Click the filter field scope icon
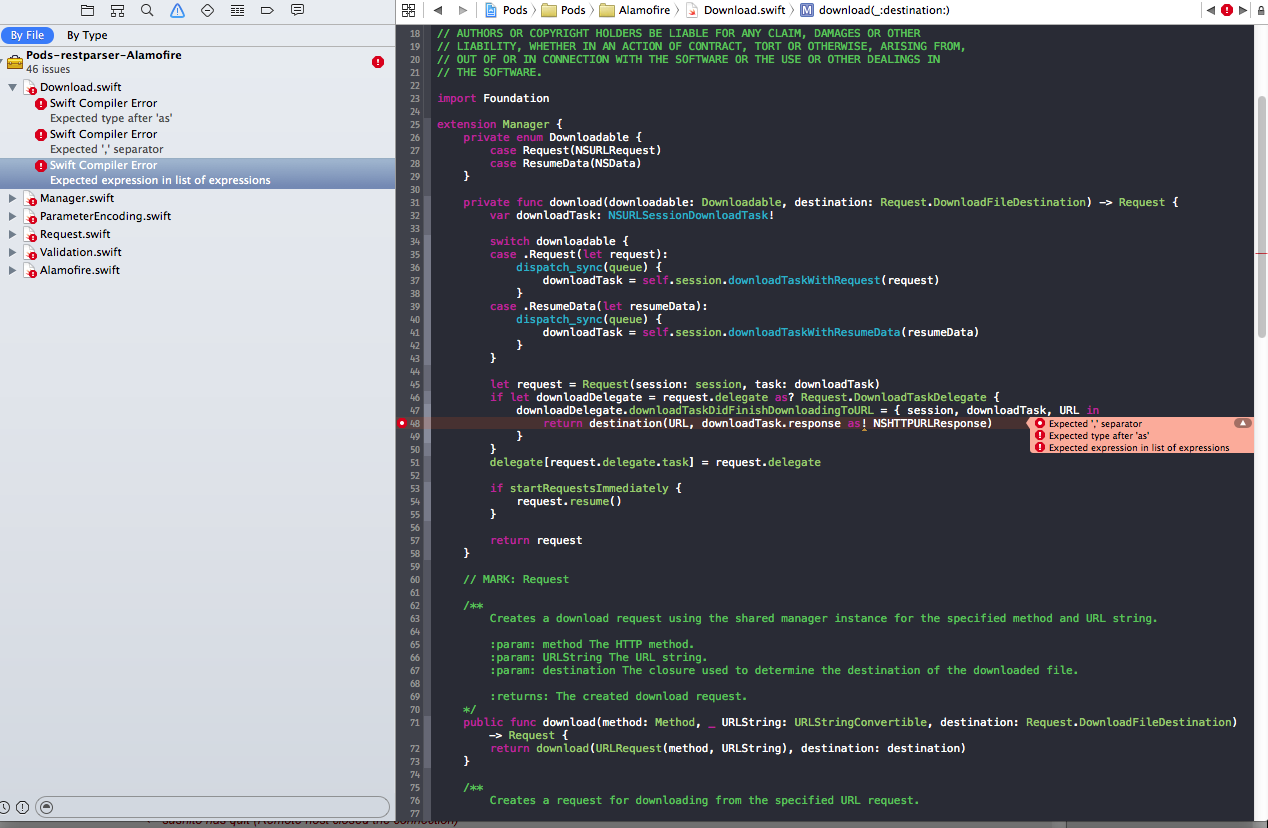Viewport: 1268px width, 828px height. 46,807
